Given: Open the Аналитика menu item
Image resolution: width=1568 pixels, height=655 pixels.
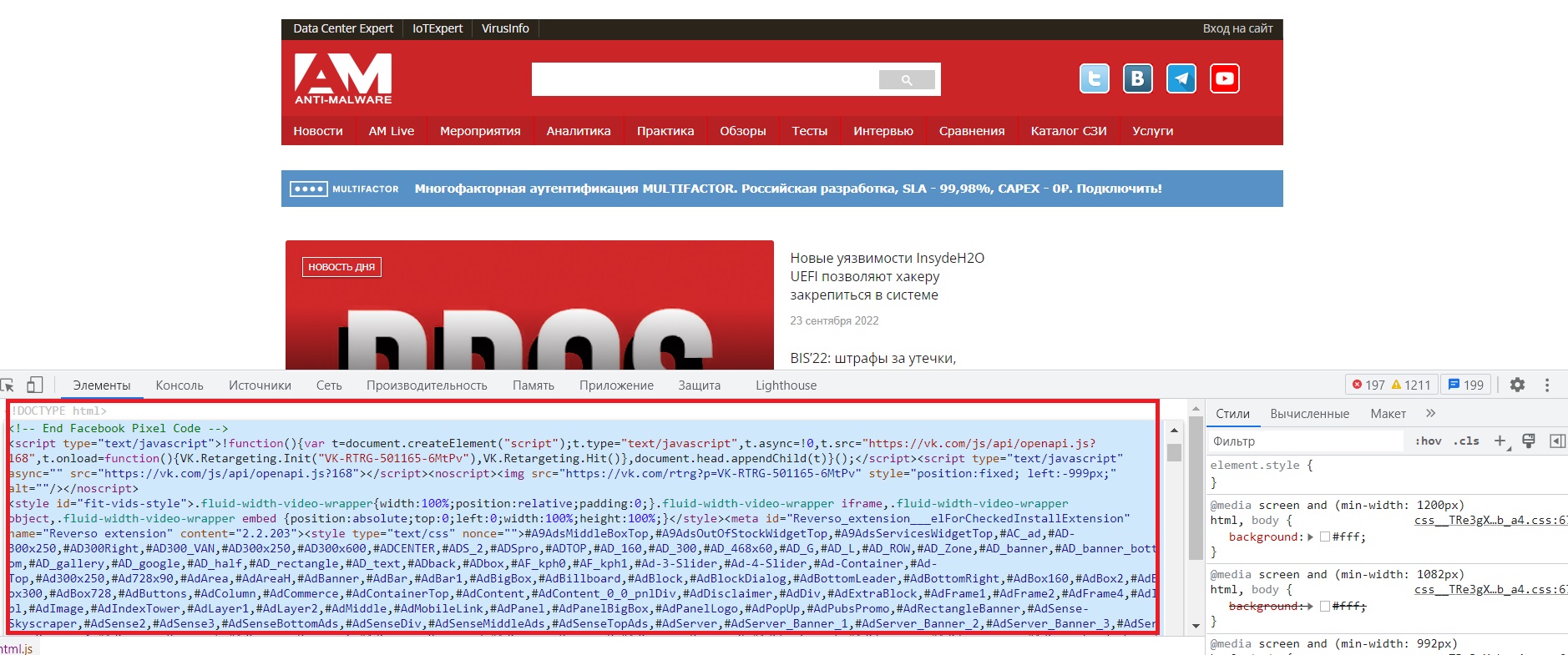Looking at the screenshot, I should point(579,131).
